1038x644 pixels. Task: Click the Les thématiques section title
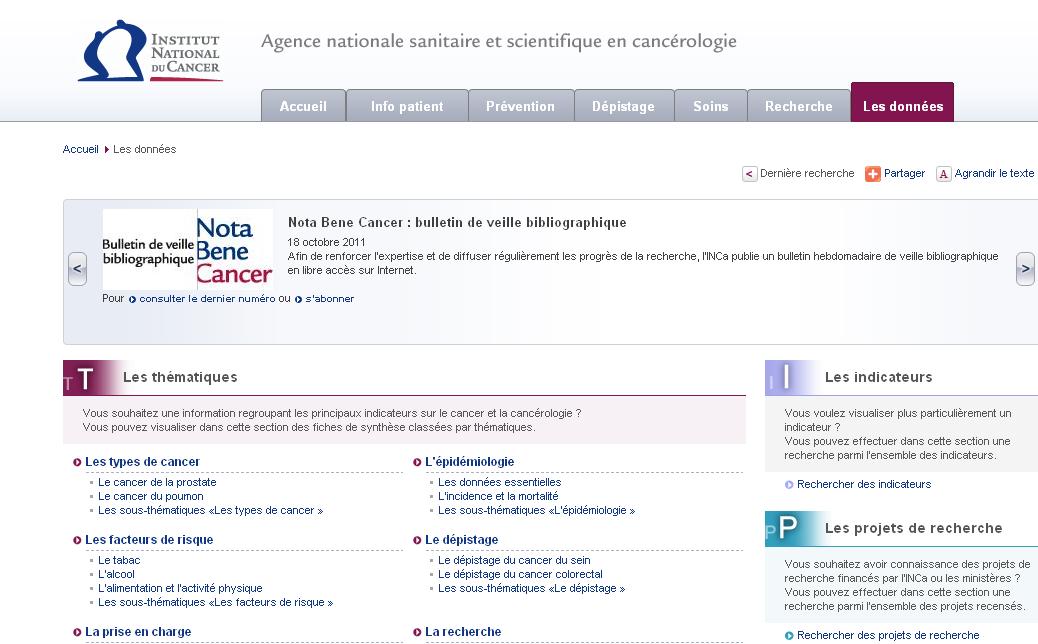(180, 377)
